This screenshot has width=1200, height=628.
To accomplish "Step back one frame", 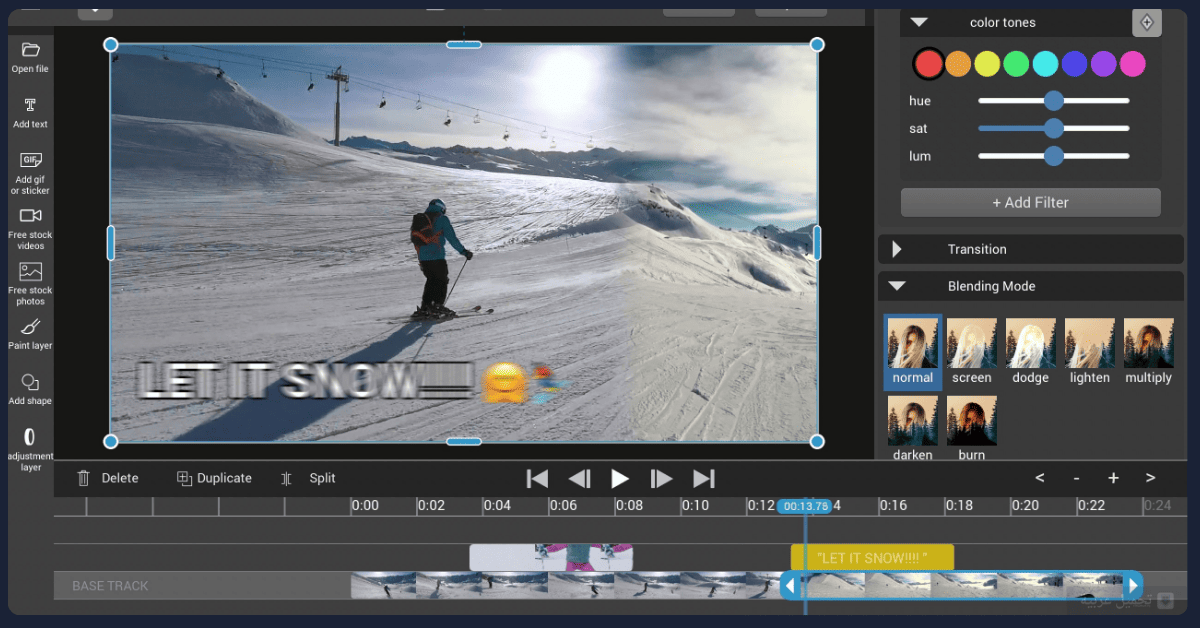I will [x=579, y=478].
